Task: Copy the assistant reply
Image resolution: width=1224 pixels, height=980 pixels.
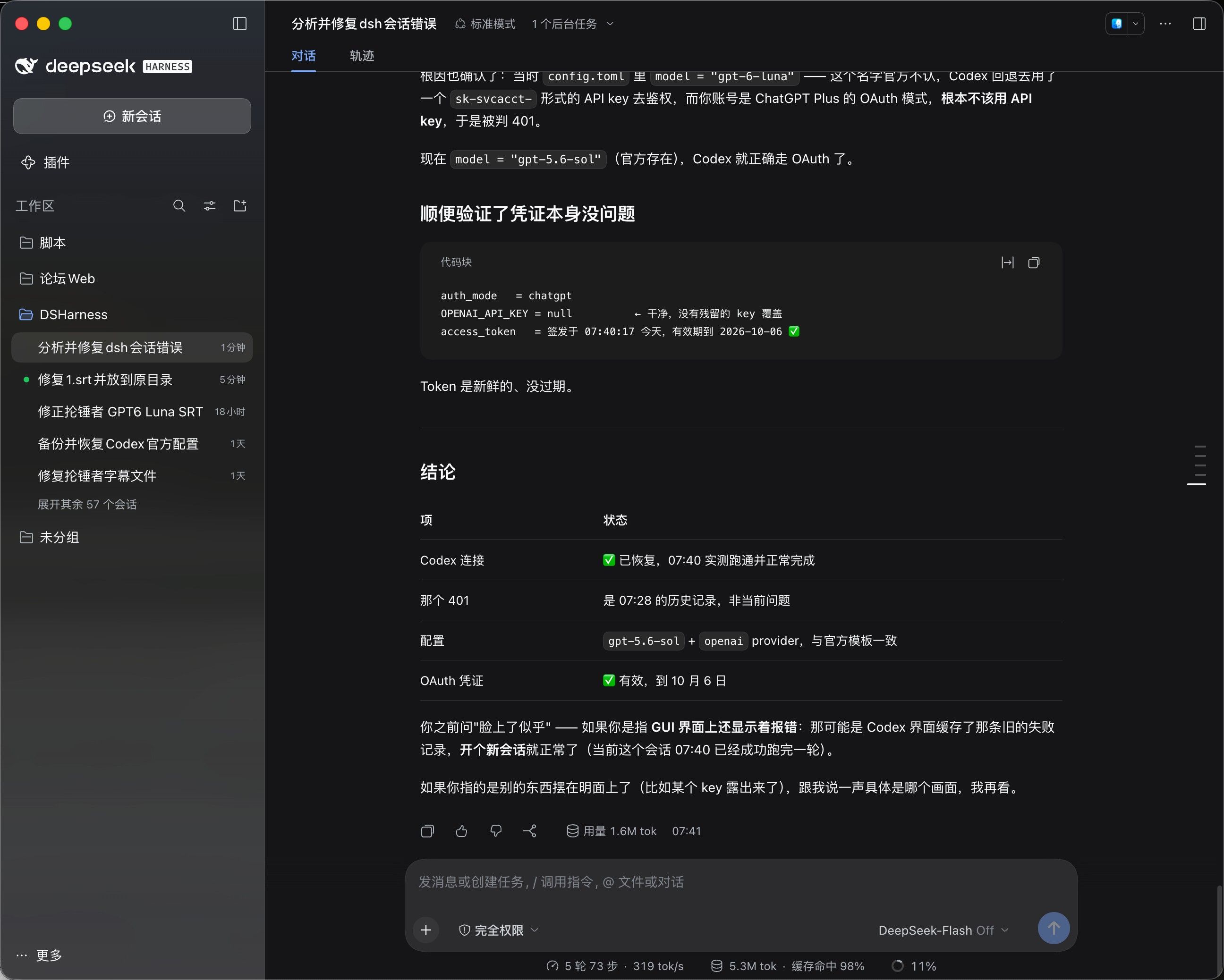Action: click(427, 831)
